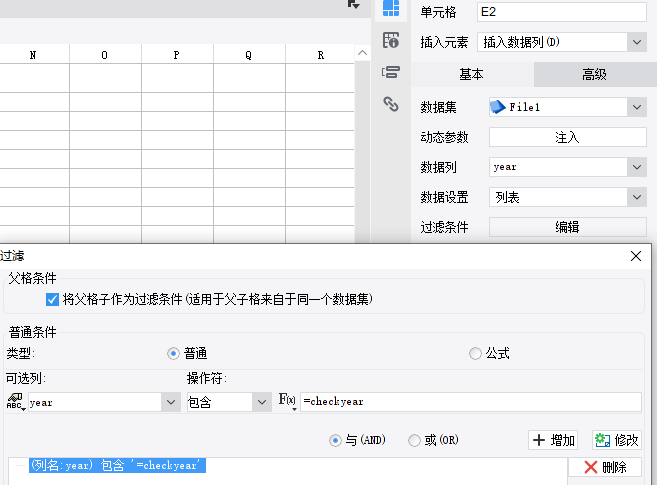The width and height of the screenshot is (657, 485).
Task: Toggle parent cell as filter condition checkbox
Action: pos(52,299)
